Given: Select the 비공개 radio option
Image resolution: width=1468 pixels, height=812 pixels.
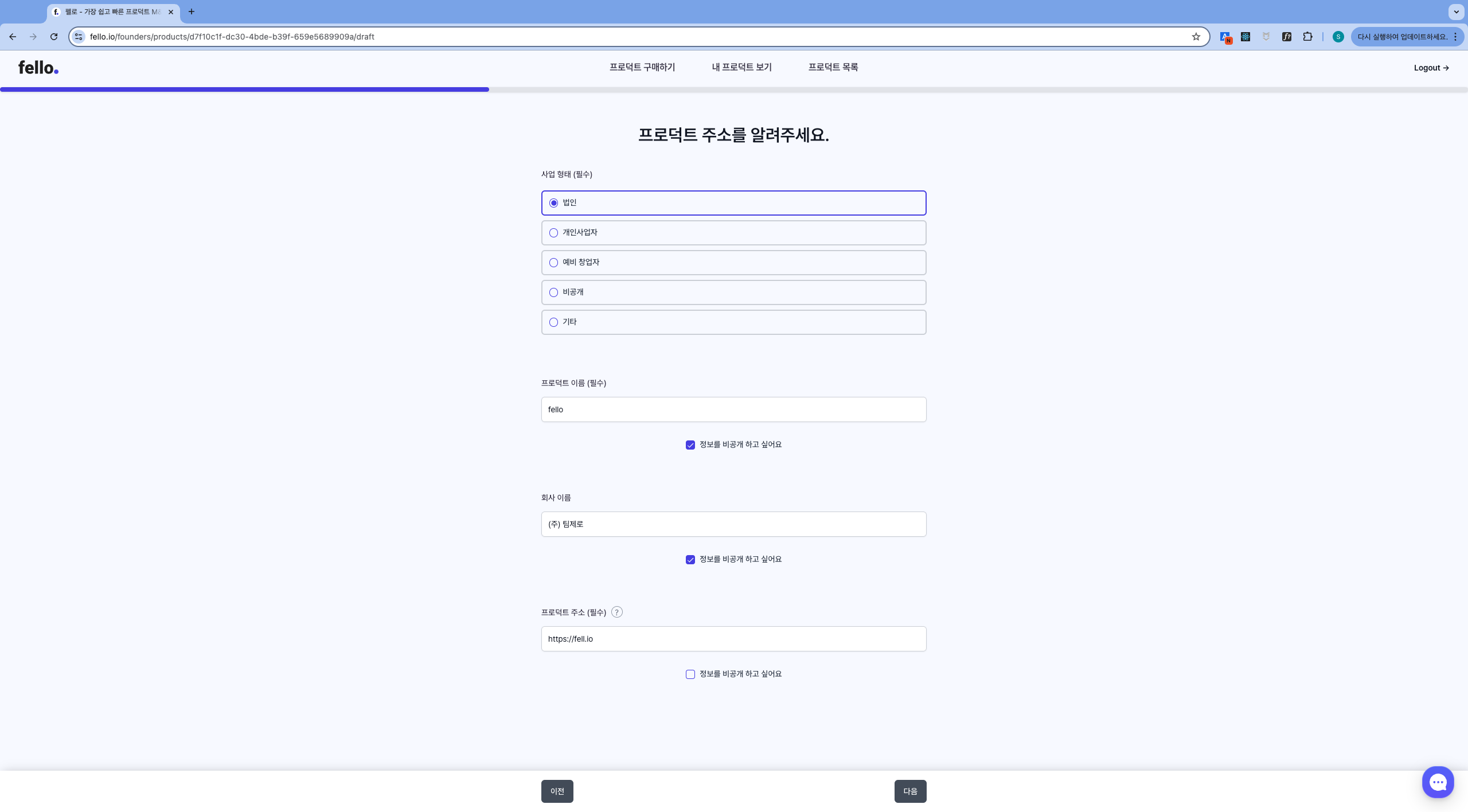Looking at the screenshot, I should [x=733, y=292].
